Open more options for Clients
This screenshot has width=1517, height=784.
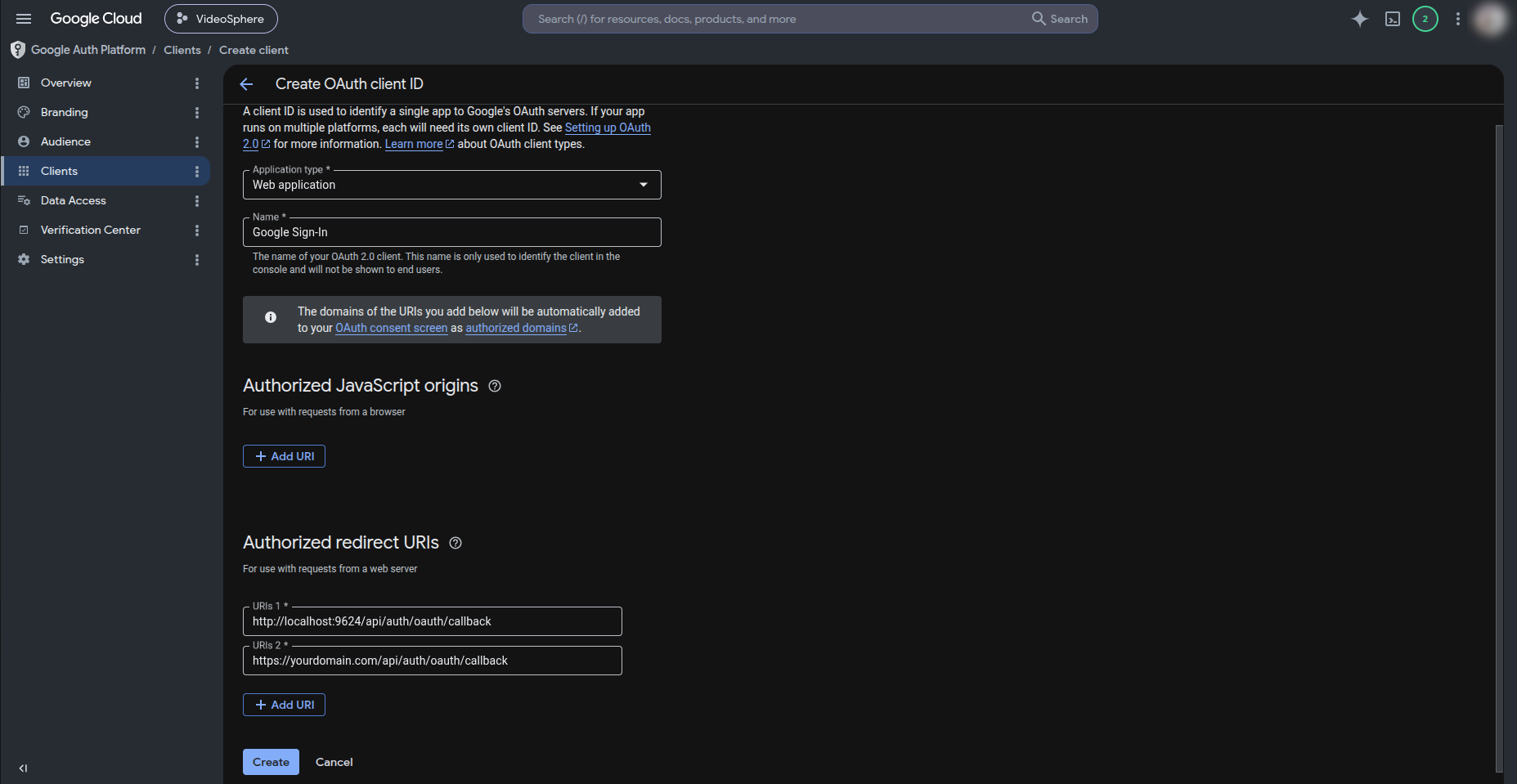[197, 171]
